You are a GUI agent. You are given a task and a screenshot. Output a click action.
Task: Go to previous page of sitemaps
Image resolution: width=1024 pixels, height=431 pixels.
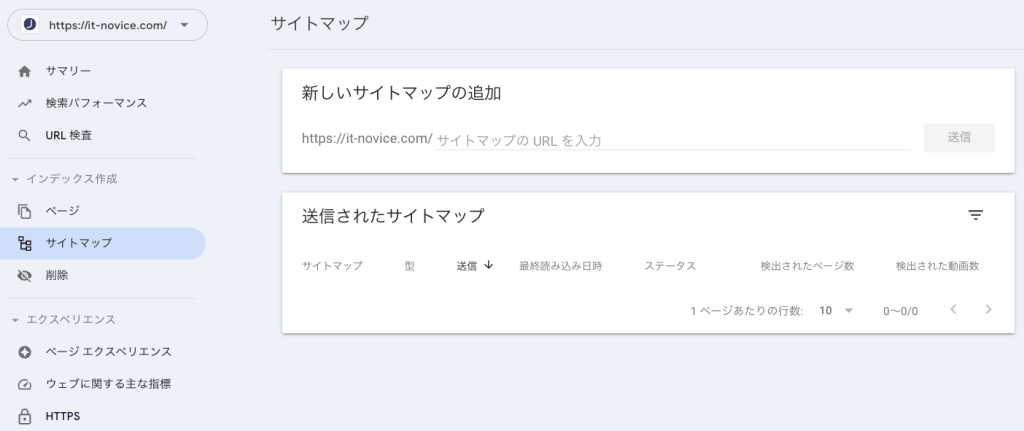[953, 310]
